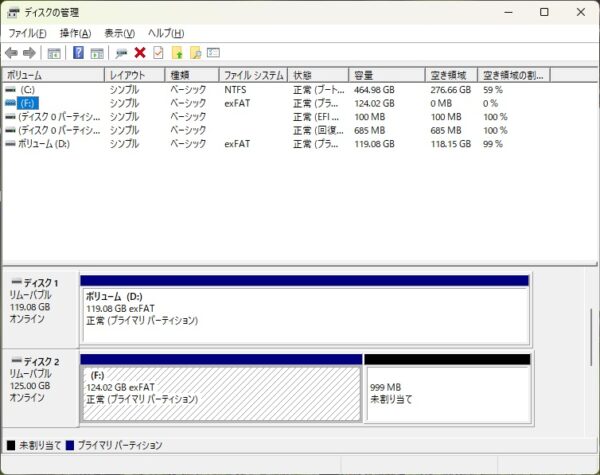Click the ディスク 1 disk icon
The width and height of the screenshot is (600, 475).
[16, 282]
